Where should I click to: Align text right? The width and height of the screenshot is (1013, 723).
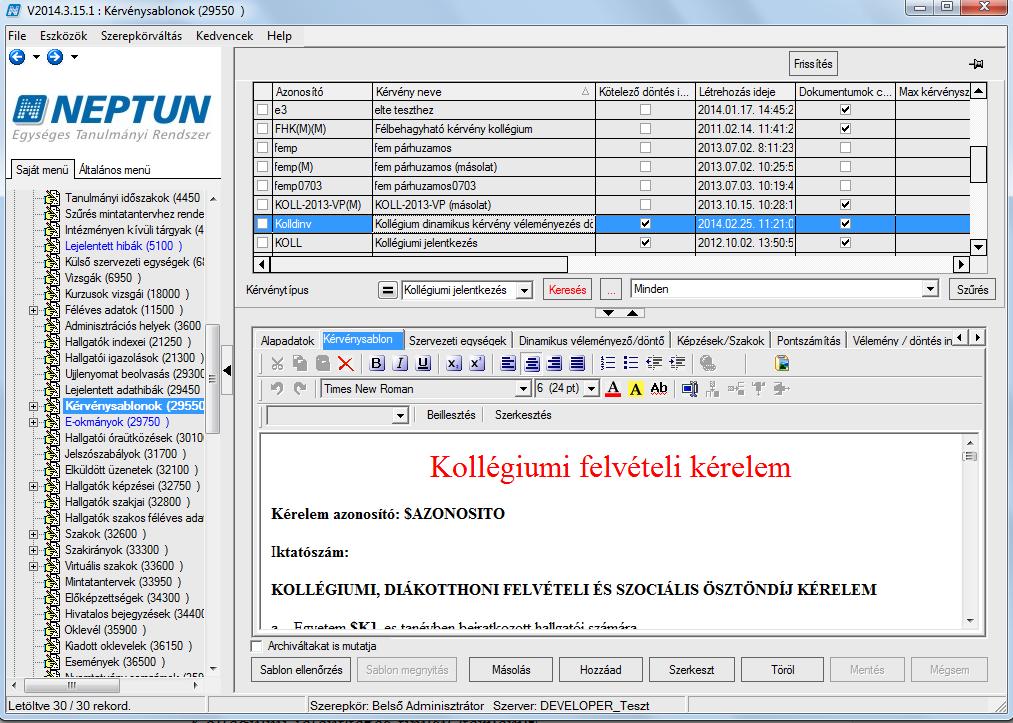click(x=554, y=364)
